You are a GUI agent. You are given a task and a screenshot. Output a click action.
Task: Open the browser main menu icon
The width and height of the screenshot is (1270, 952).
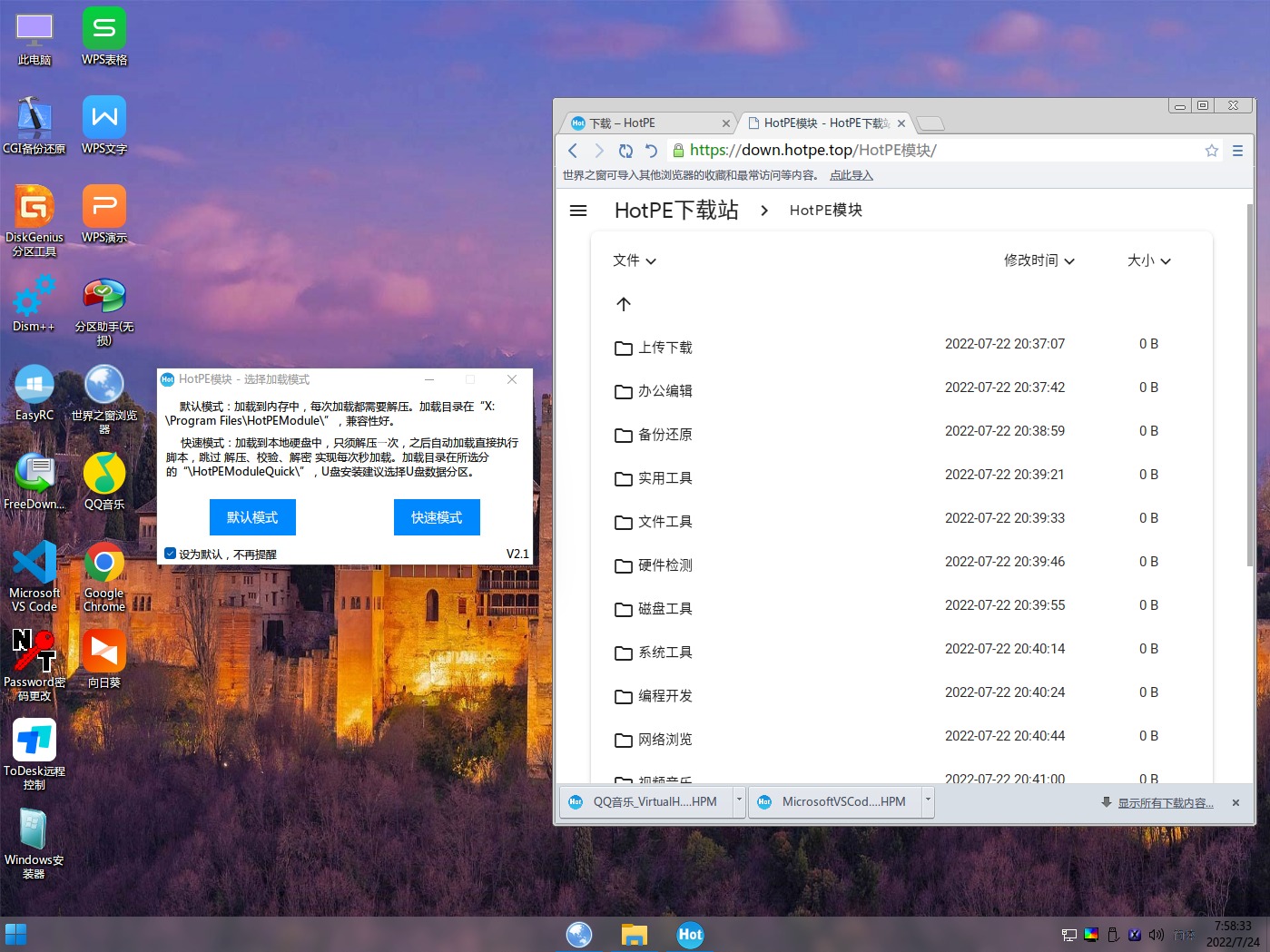(1237, 151)
